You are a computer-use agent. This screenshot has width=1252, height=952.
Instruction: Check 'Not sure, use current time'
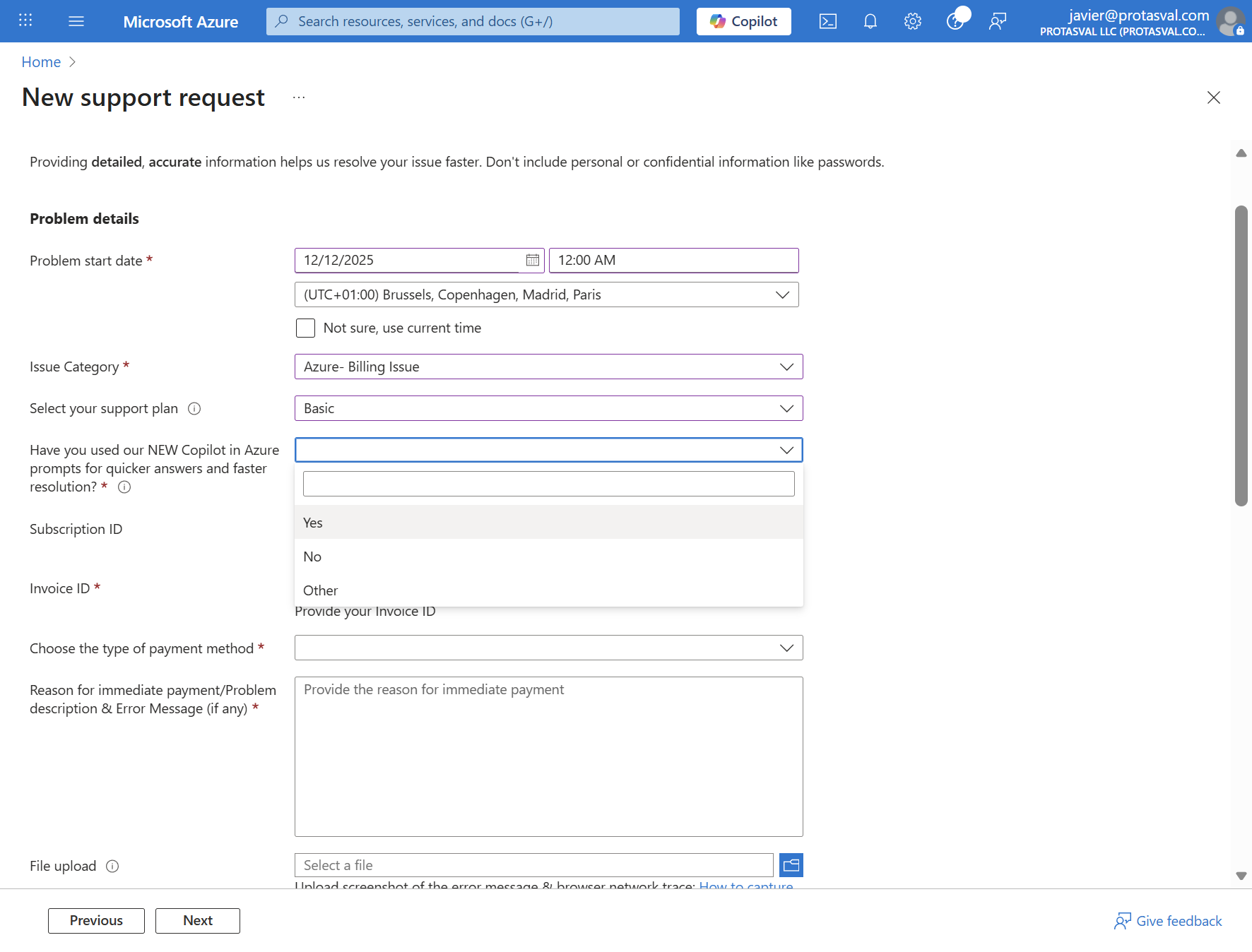[305, 328]
